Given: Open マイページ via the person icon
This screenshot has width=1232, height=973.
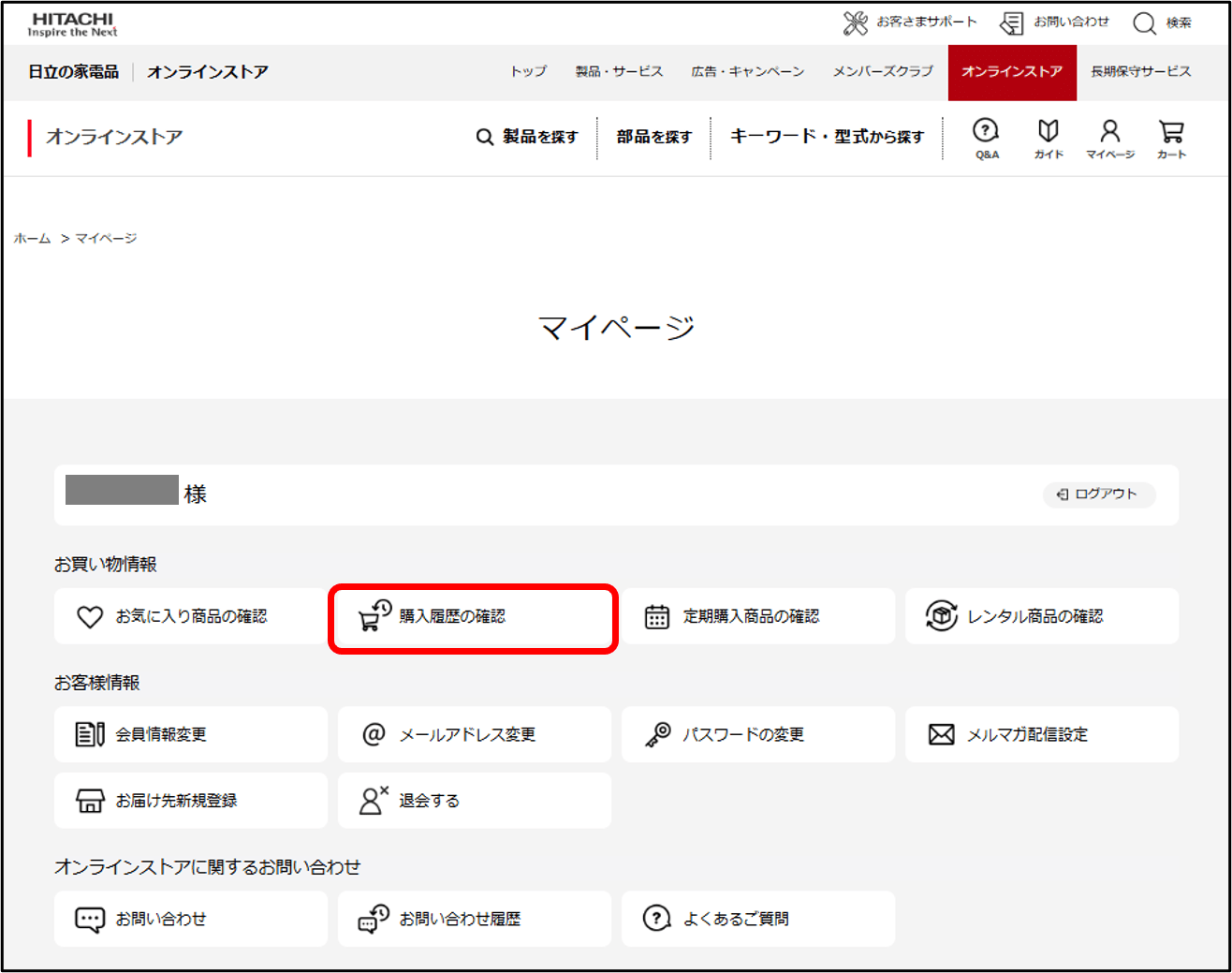Looking at the screenshot, I should pos(1109,132).
